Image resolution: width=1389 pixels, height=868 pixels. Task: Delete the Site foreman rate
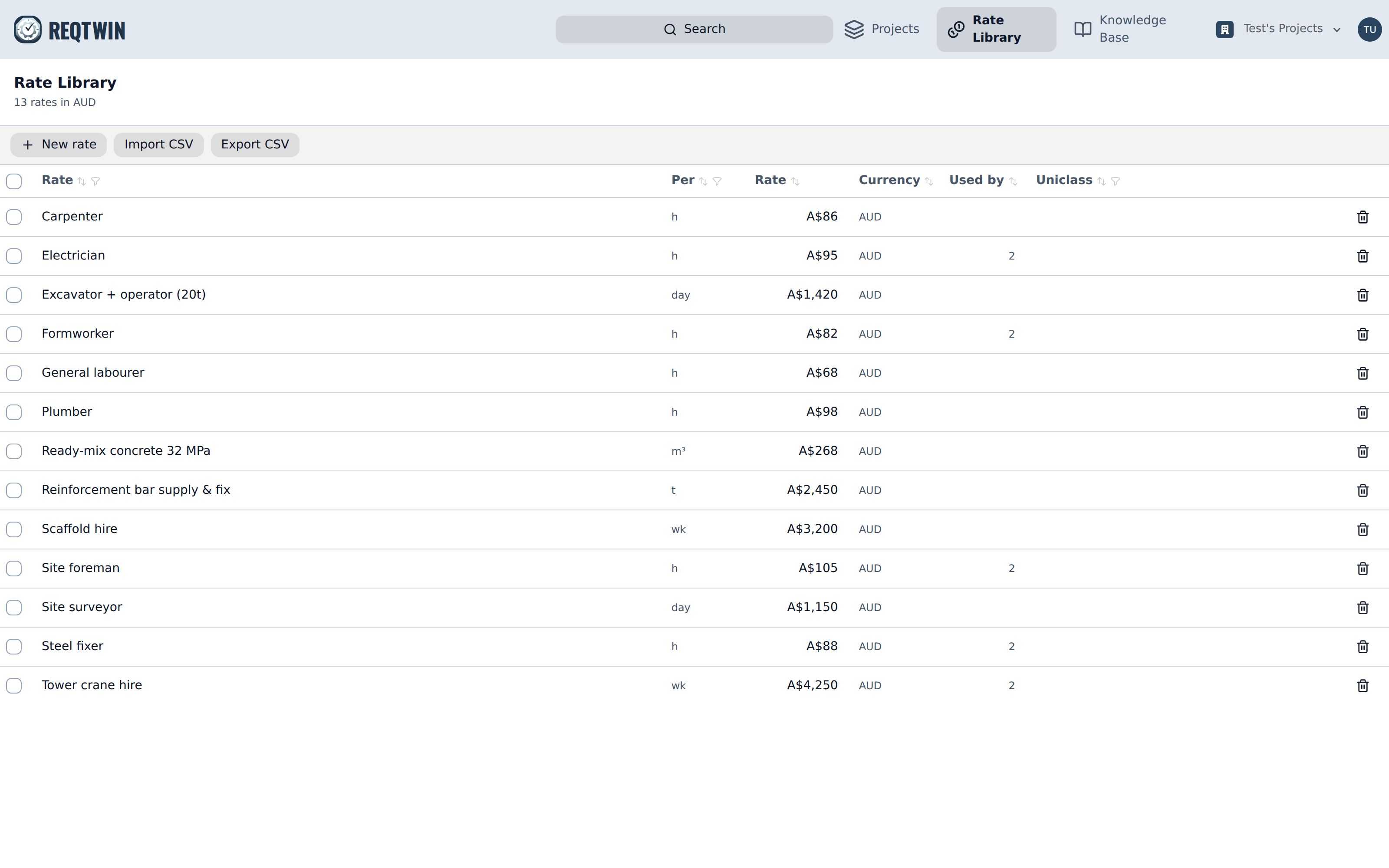pos(1363,569)
